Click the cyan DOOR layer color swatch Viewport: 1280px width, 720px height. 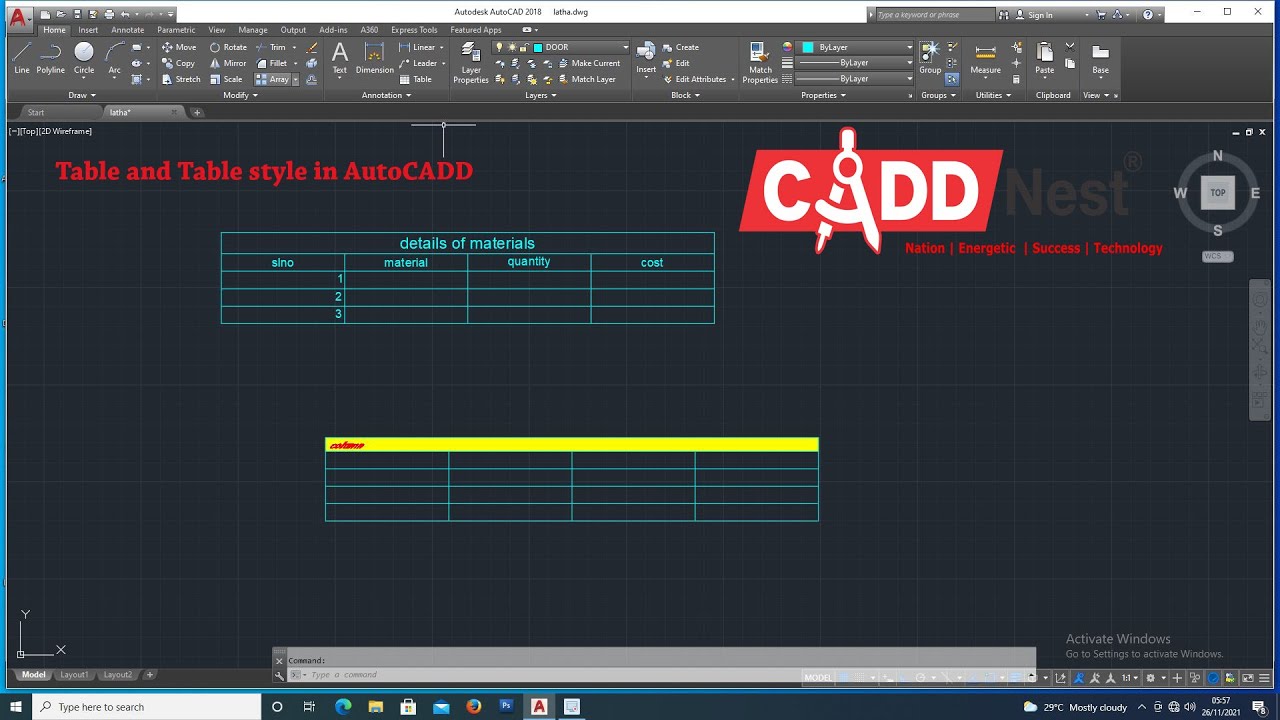tap(538, 47)
